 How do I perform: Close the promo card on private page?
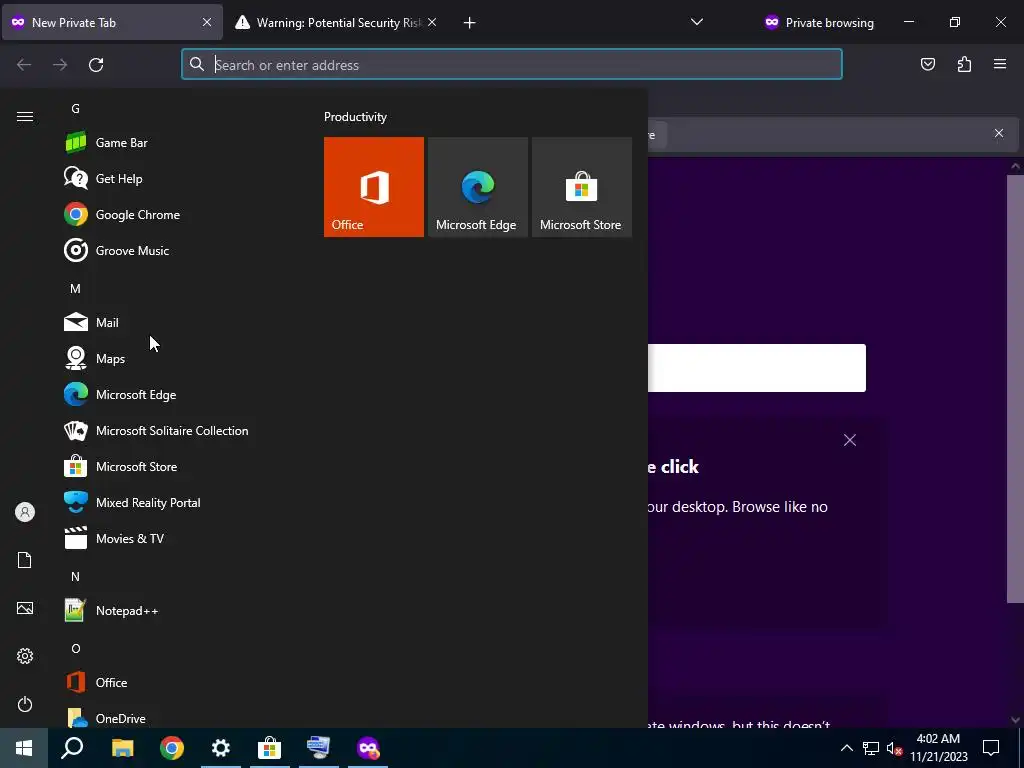pos(850,440)
